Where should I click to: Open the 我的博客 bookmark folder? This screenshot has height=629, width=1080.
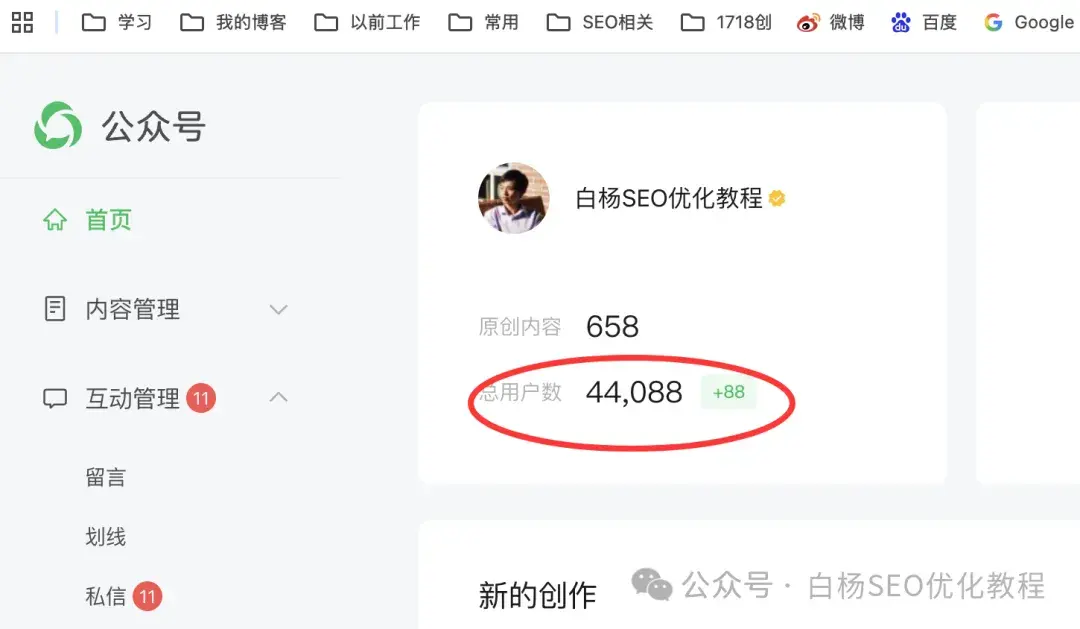click(x=233, y=23)
